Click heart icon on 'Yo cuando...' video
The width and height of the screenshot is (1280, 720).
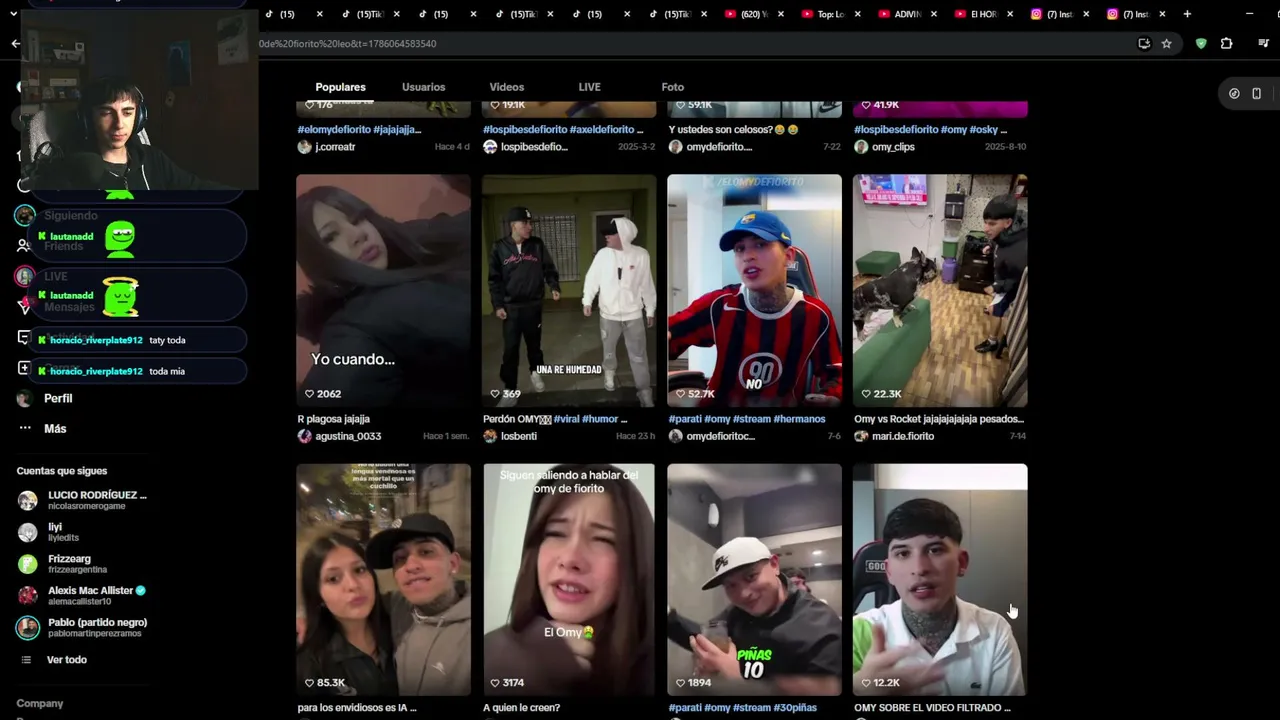310,394
